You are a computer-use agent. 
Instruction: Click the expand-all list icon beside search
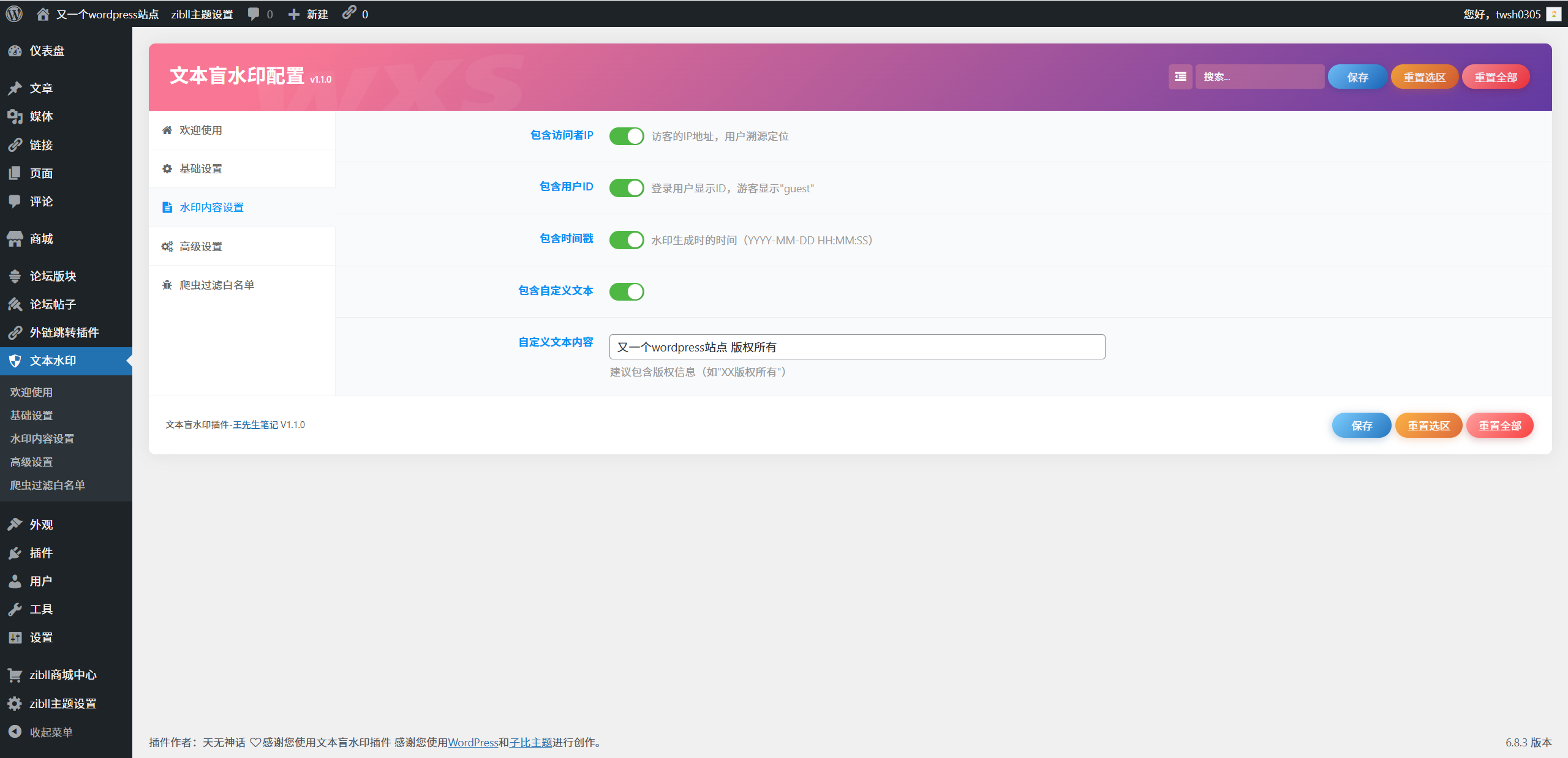1180,77
